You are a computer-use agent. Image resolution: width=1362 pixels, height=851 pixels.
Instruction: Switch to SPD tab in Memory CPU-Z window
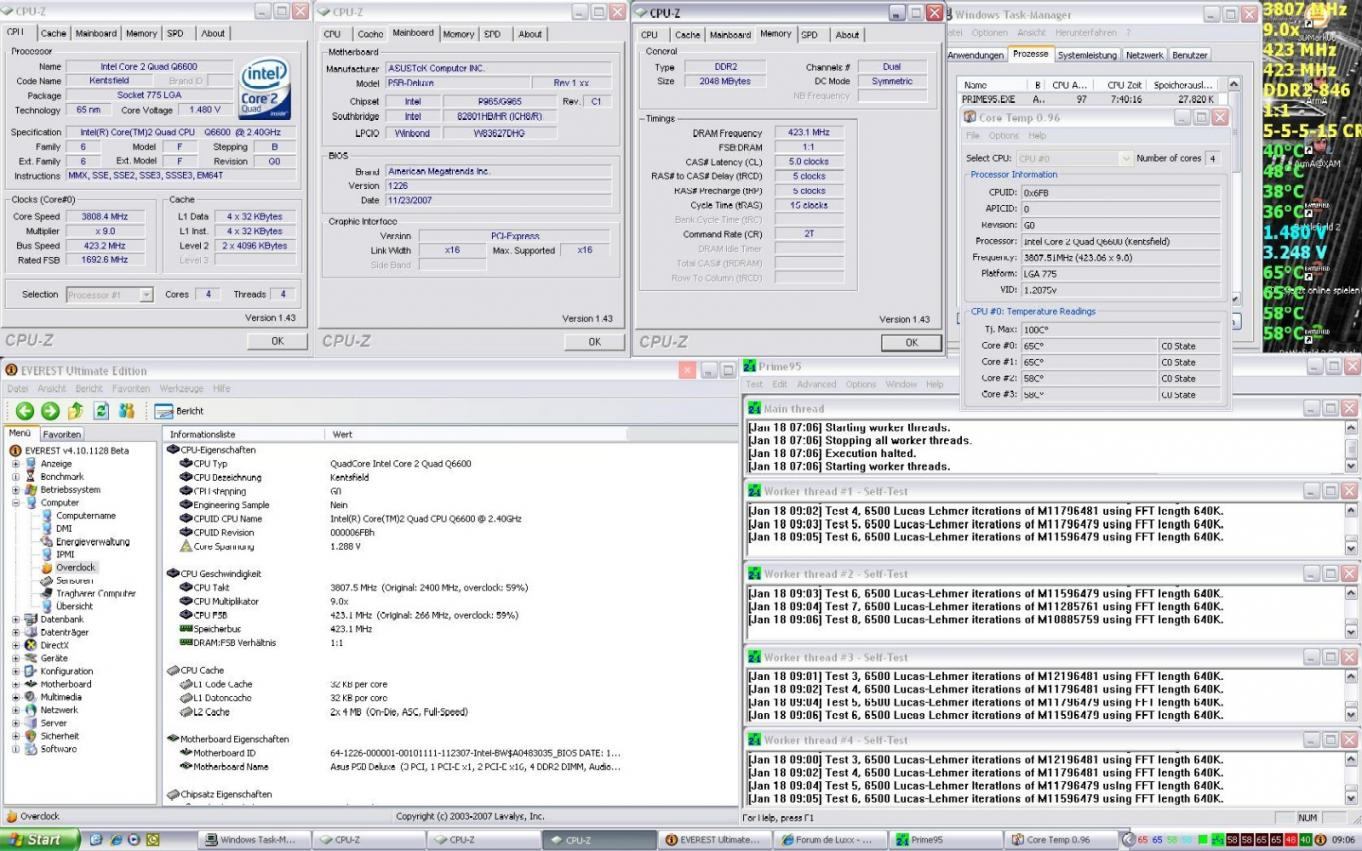[x=809, y=35]
